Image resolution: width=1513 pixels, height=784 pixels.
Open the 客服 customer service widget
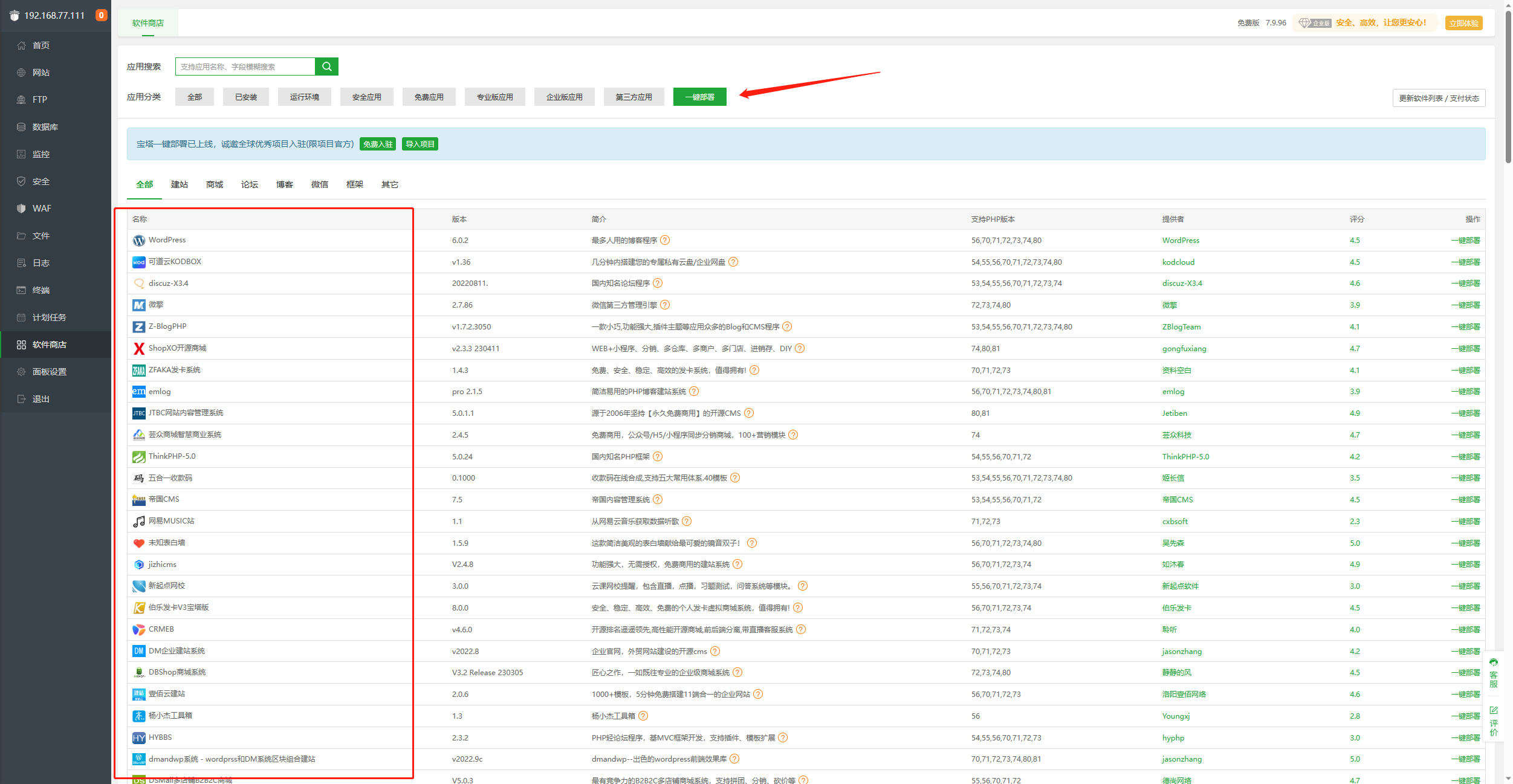click(1494, 673)
